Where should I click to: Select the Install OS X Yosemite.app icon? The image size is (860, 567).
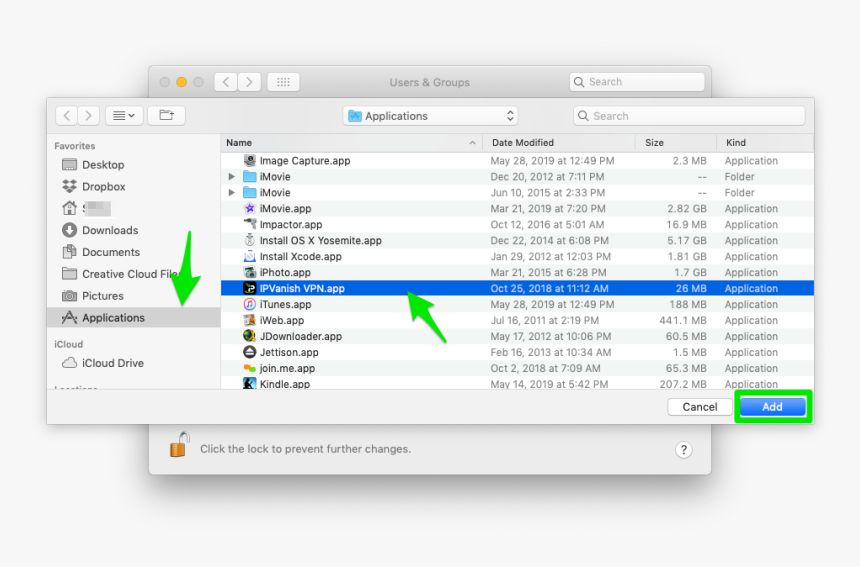pyautogui.click(x=250, y=240)
